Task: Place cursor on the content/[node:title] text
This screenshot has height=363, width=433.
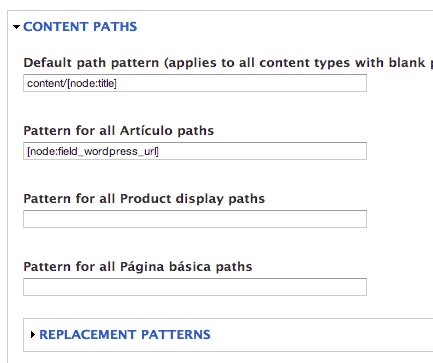Action: coord(72,83)
